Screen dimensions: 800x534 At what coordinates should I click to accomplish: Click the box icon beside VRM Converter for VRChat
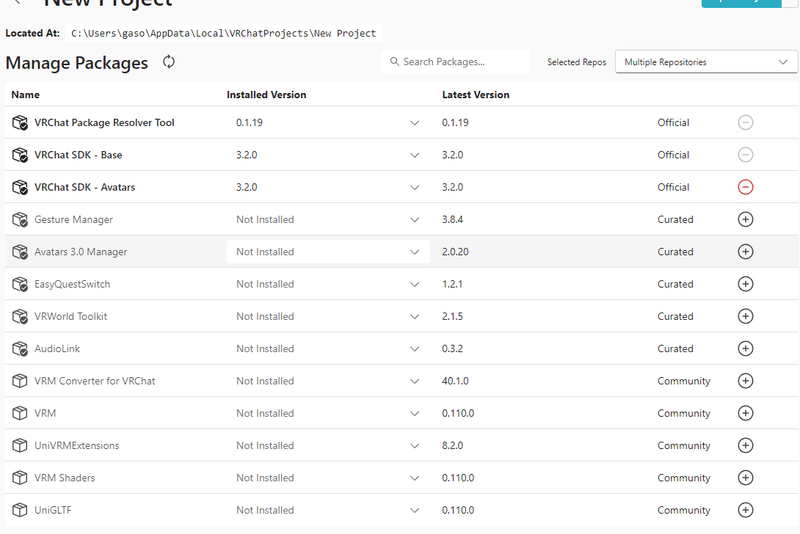20,380
